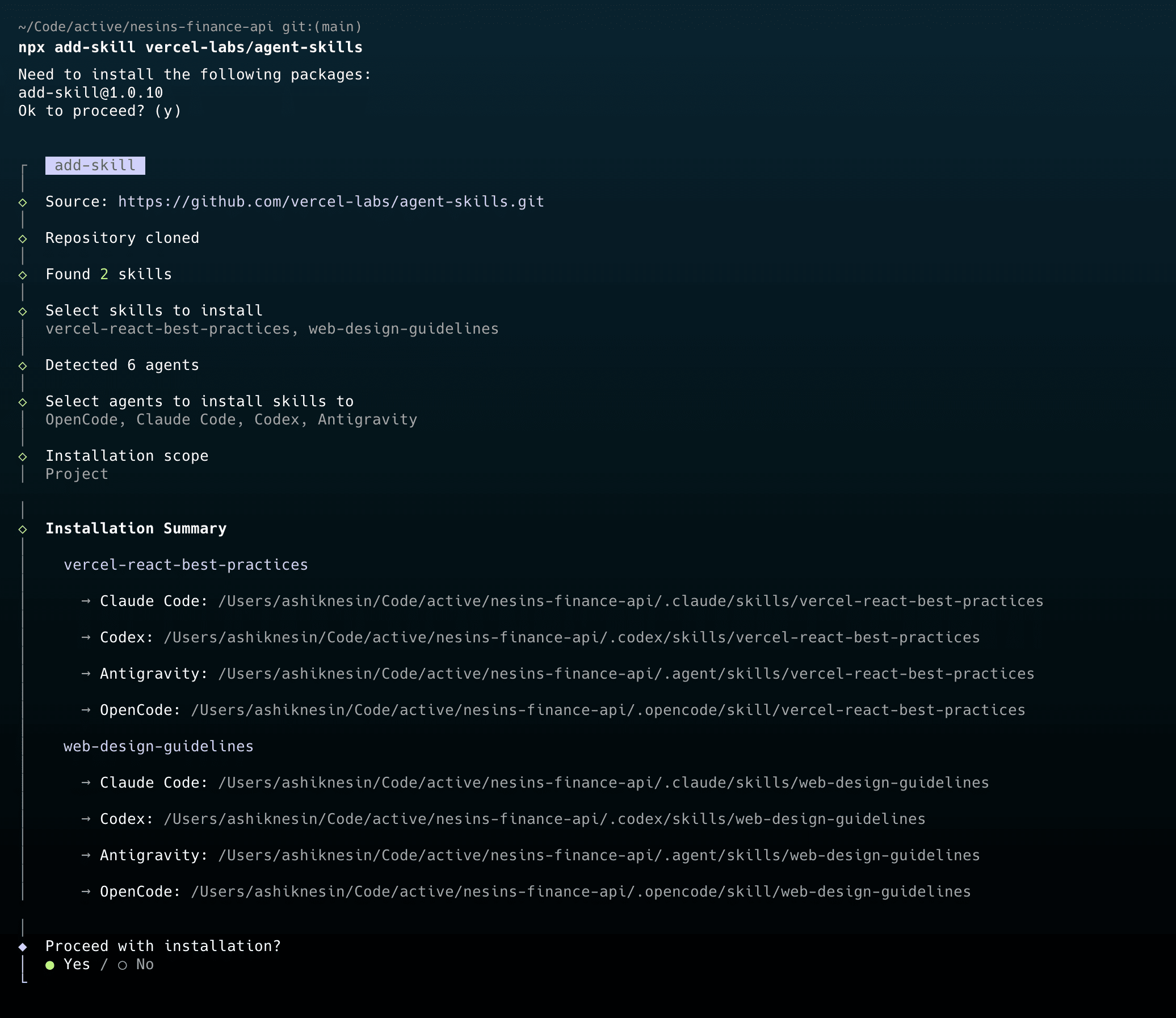
Task: Click the green number 2 in Found skills
Action: (x=104, y=275)
